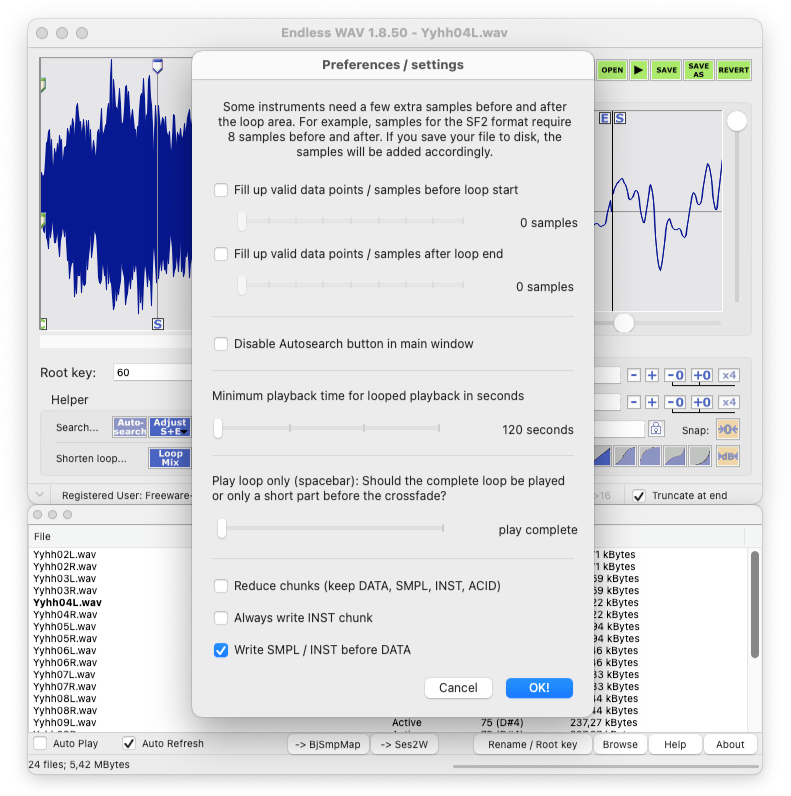
Task: Click the horizontal zoom slider knob under the loop view
Action: coord(624,323)
